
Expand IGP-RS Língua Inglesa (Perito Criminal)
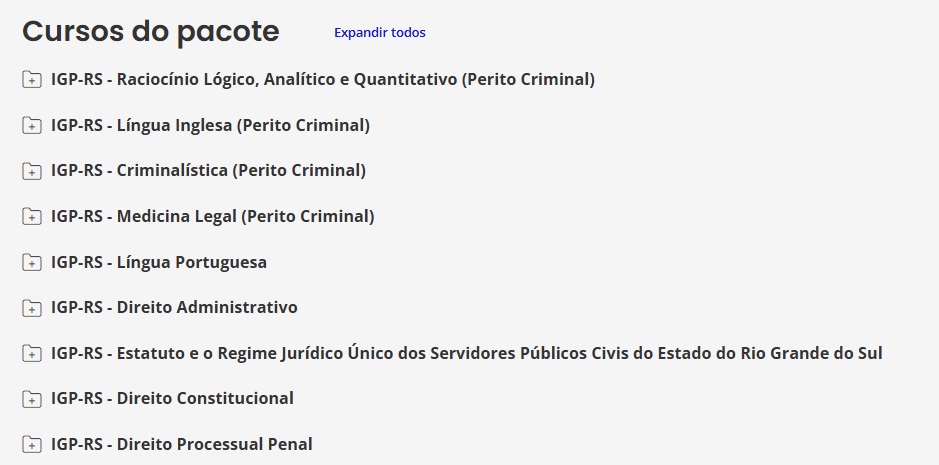pos(210,125)
